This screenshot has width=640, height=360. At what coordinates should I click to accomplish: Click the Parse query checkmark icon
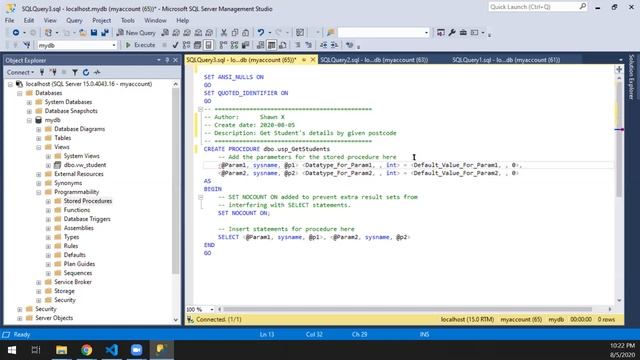[176, 45]
